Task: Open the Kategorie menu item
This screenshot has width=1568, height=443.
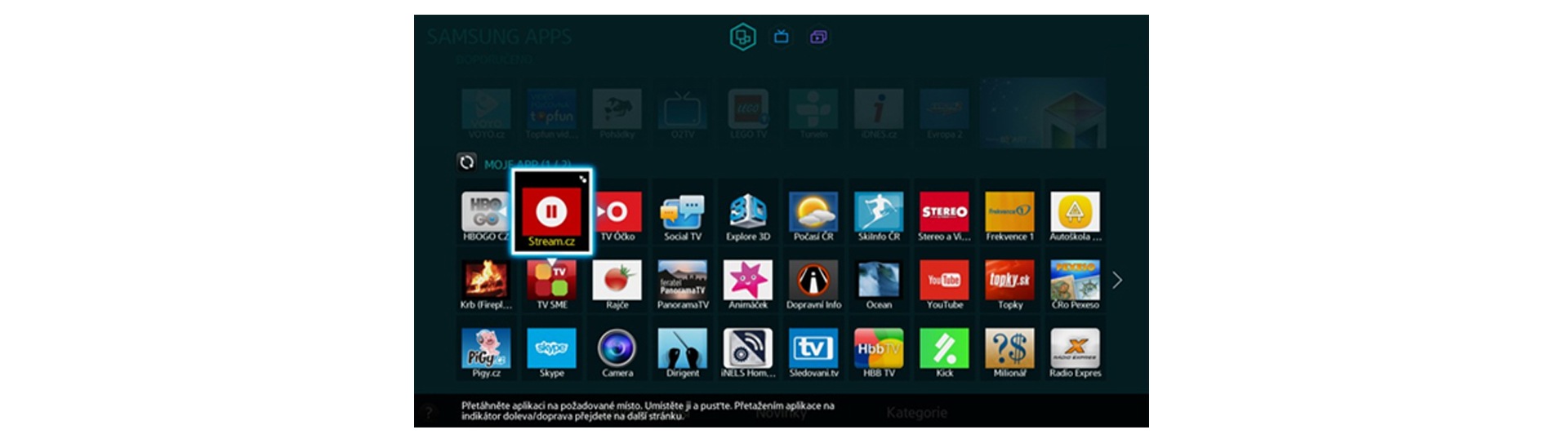Action: point(916,413)
